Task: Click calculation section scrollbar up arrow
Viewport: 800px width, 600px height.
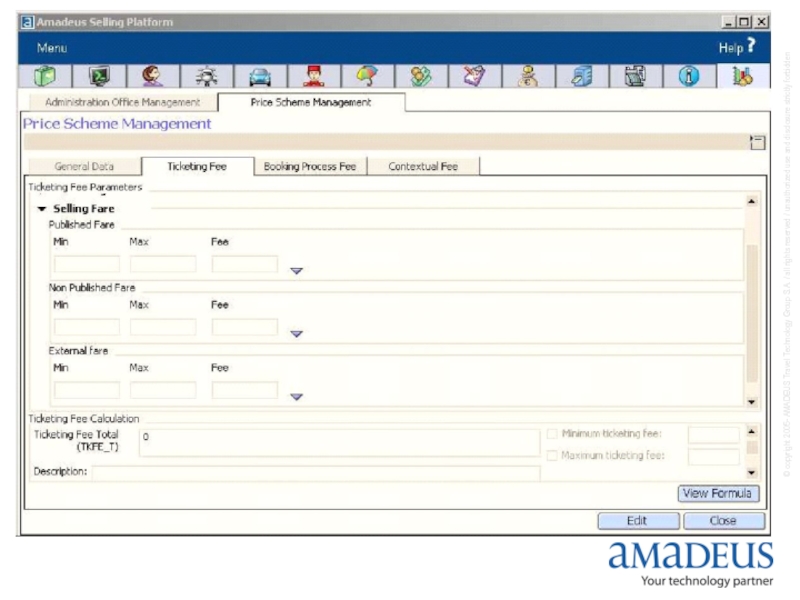Action: click(x=752, y=432)
